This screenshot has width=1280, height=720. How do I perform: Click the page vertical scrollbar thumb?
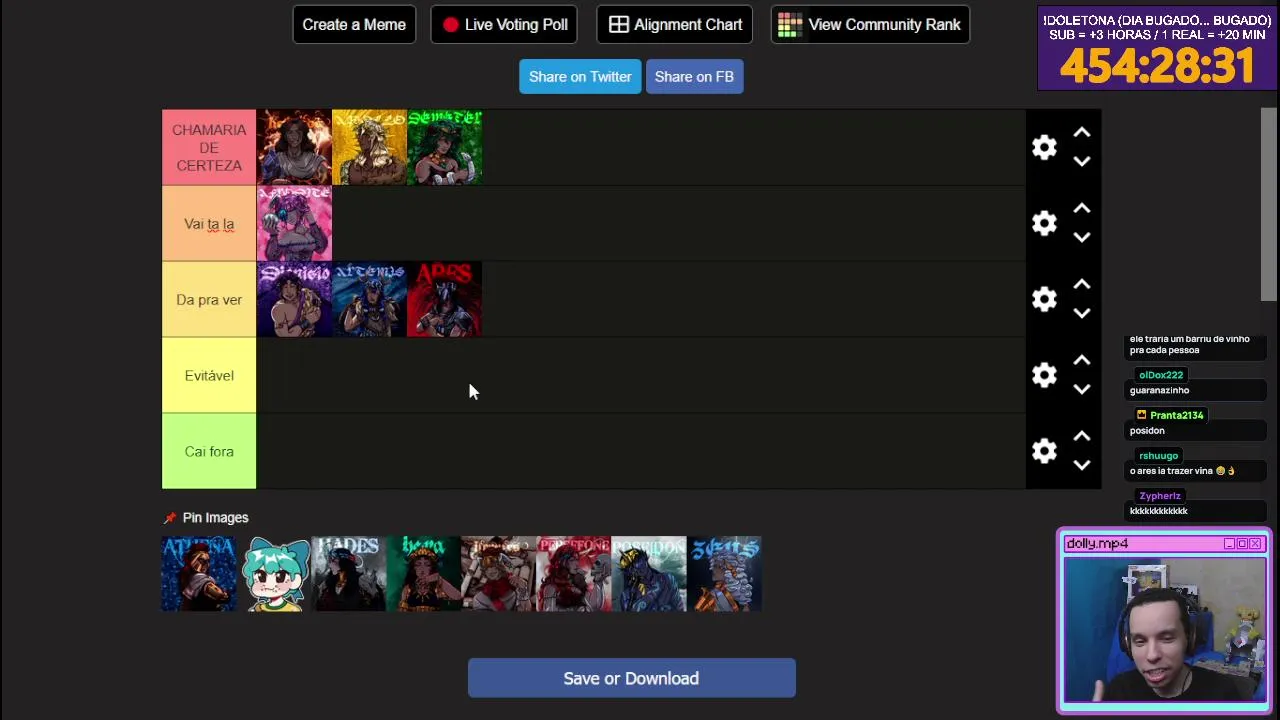[x=1268, y=204]
